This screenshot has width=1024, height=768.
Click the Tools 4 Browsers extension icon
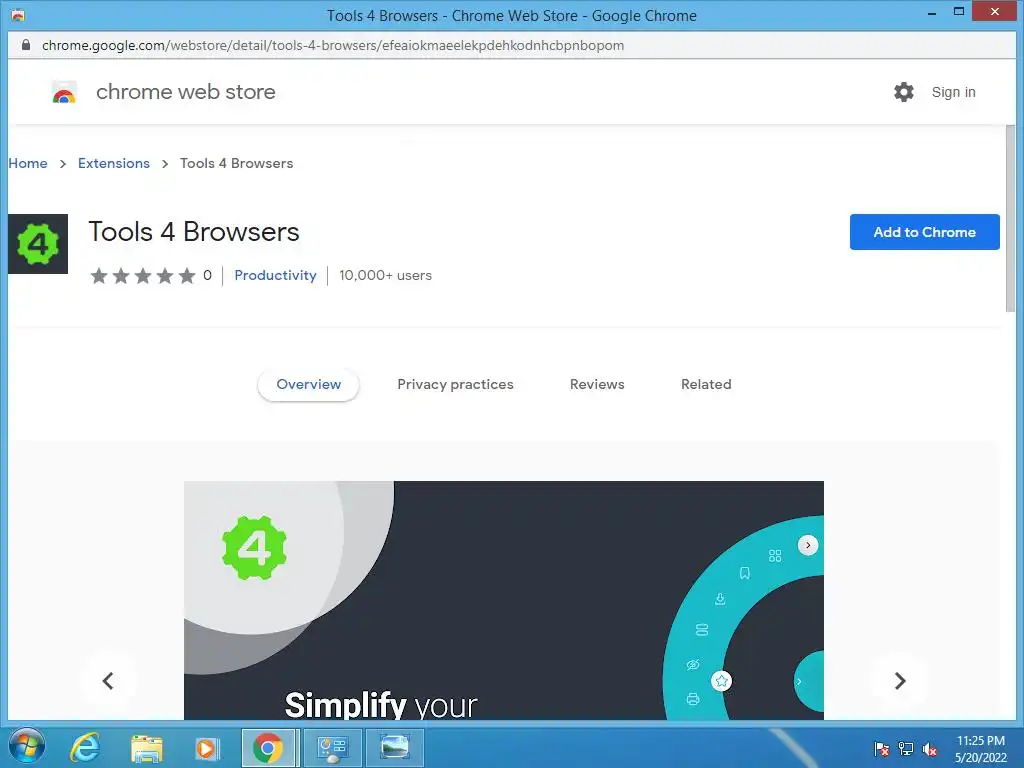(x=38, y=244)
